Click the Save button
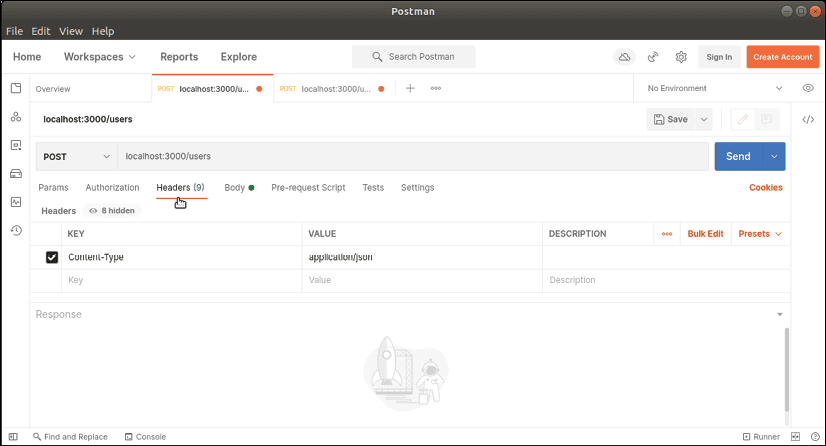Screen dimensions: 826x446 (671, 120)
